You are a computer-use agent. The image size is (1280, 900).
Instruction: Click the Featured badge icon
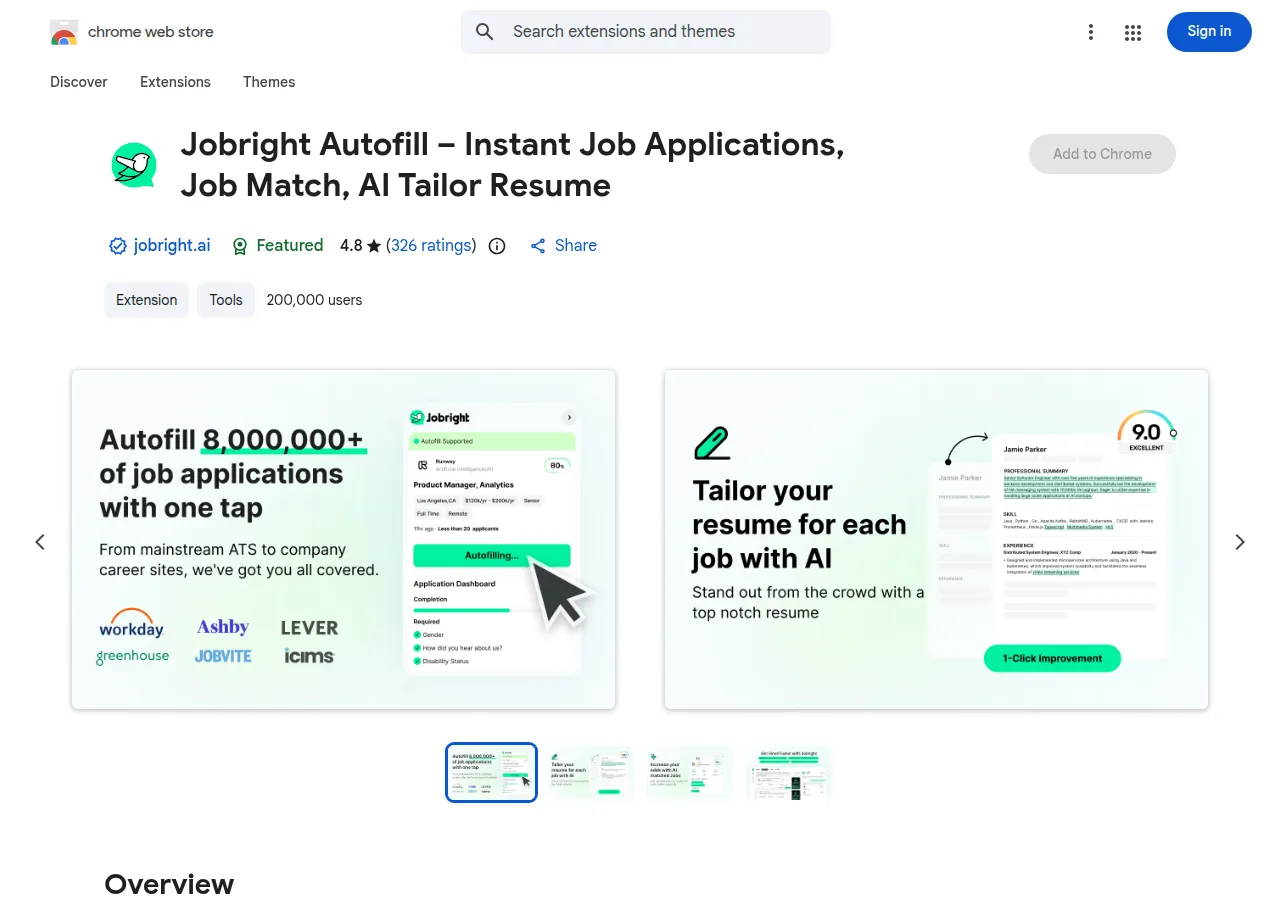click(x=240, y=246)
